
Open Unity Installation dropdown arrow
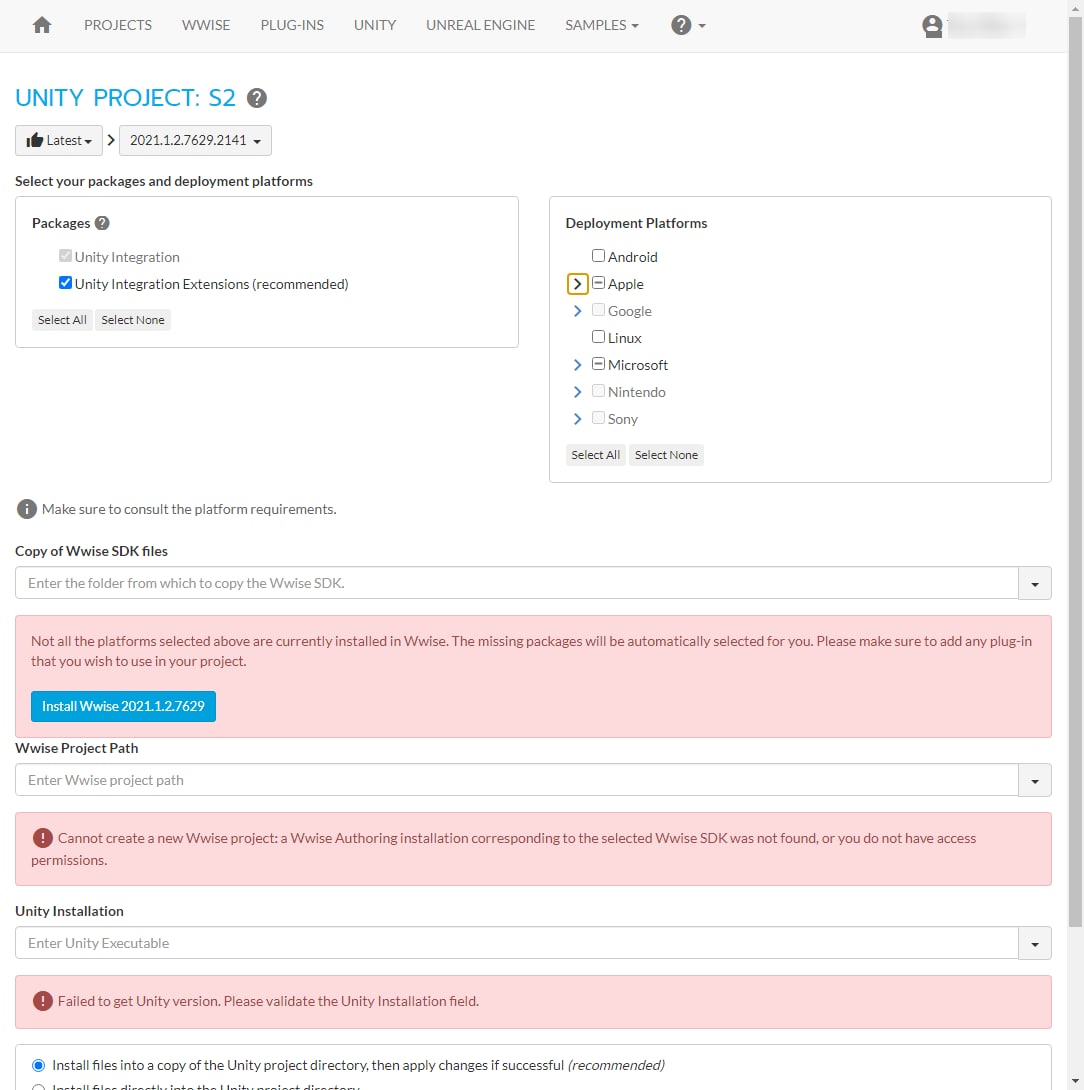[1035, 943]
